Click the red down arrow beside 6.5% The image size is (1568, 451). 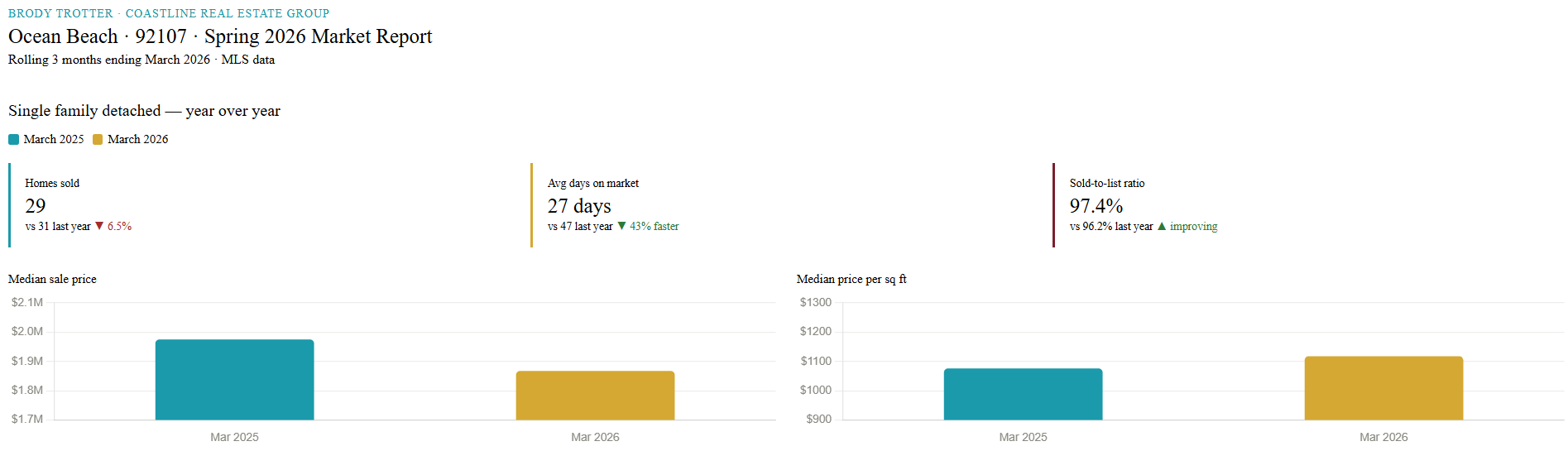coord(99,226)
